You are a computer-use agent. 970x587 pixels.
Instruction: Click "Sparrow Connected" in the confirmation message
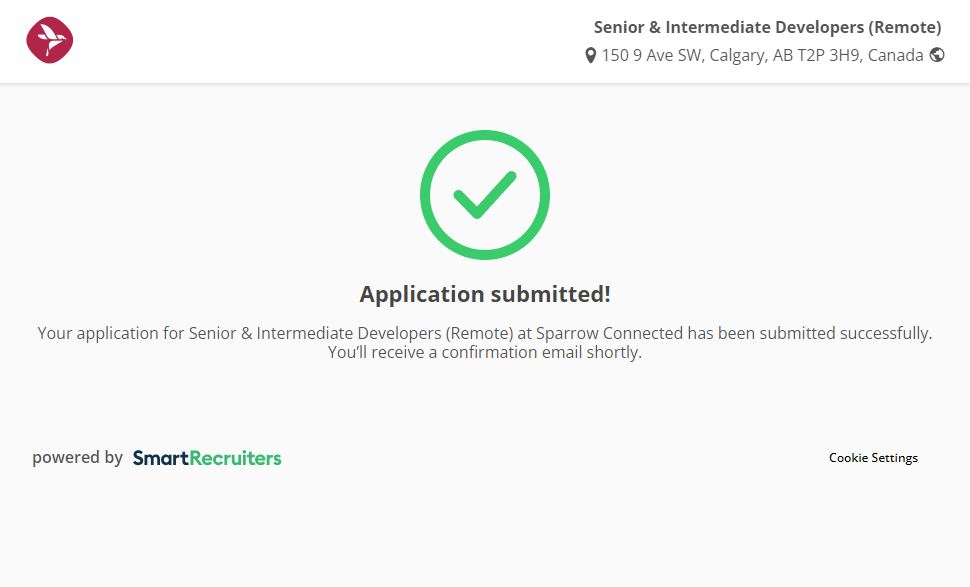(x=609, y=333)
